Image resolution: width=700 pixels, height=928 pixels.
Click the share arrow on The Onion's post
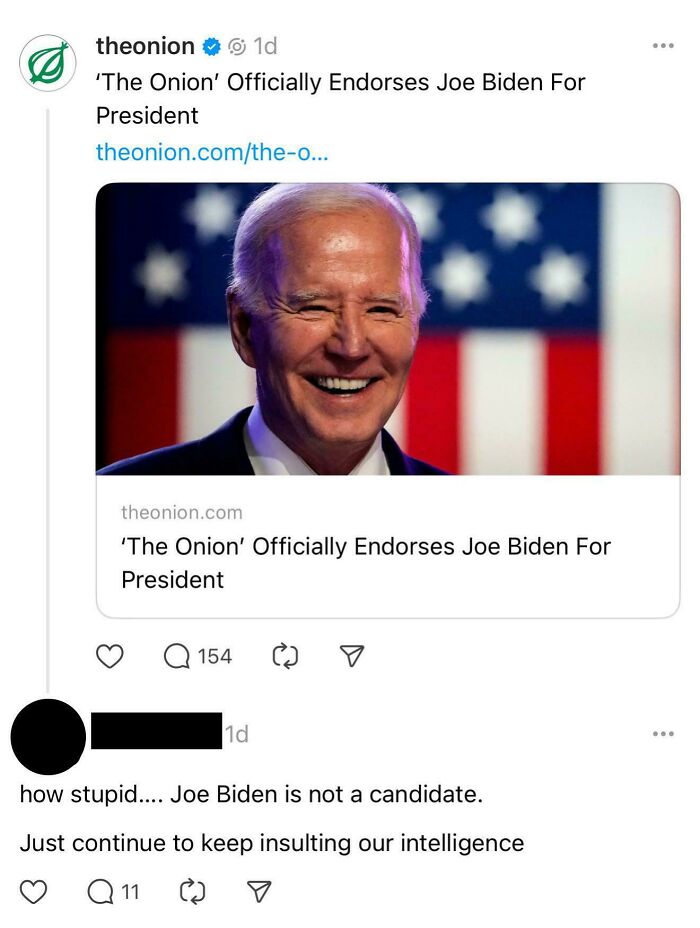point(352,656)
